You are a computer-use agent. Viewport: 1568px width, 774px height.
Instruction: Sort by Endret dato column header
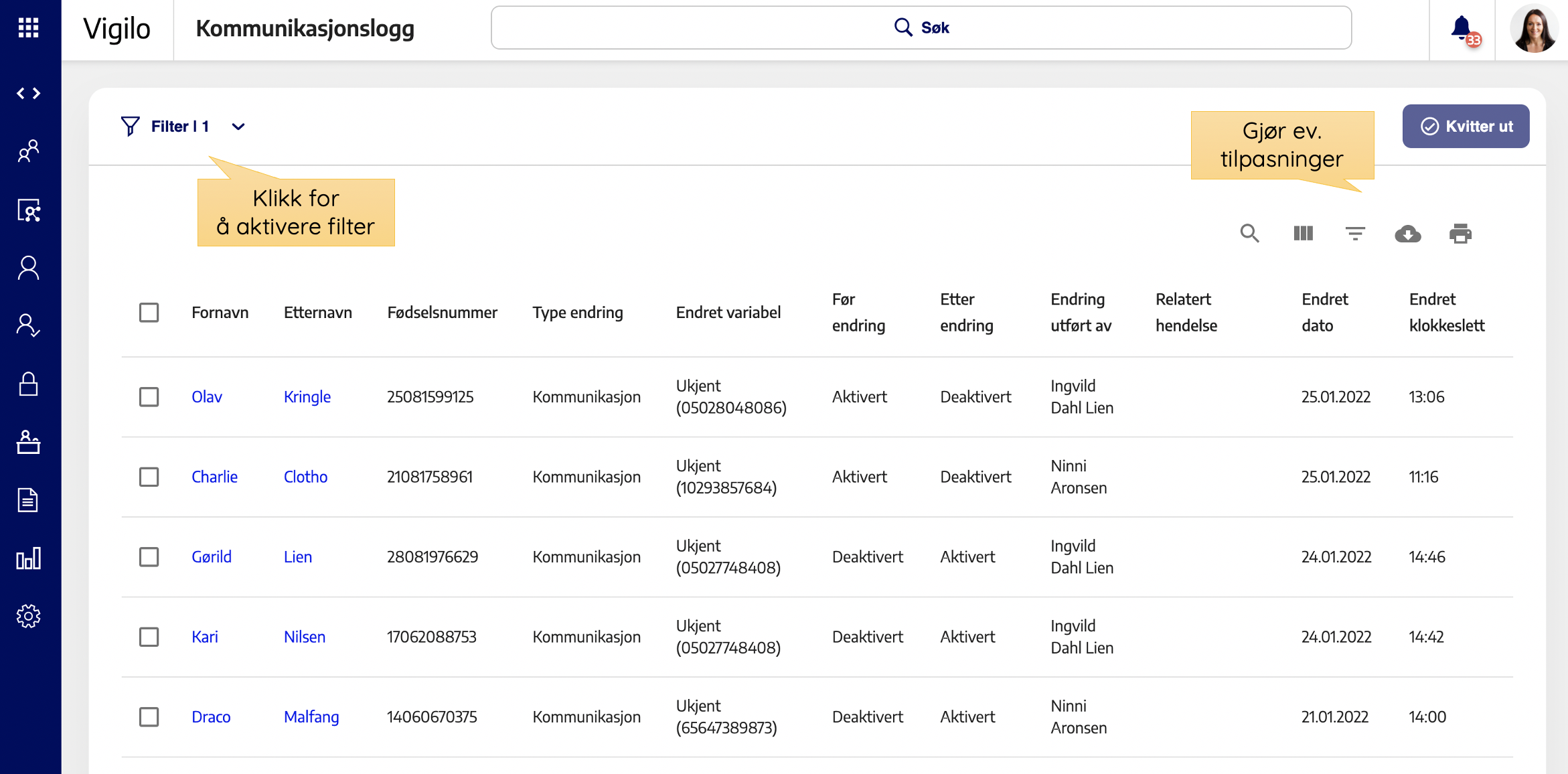click(1324, 312)
